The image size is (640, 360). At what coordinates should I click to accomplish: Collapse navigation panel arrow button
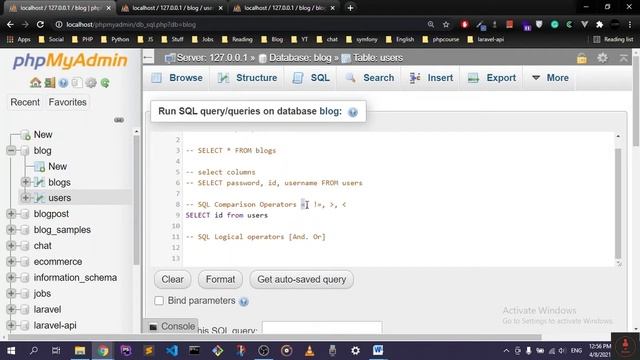coord(148,58)
